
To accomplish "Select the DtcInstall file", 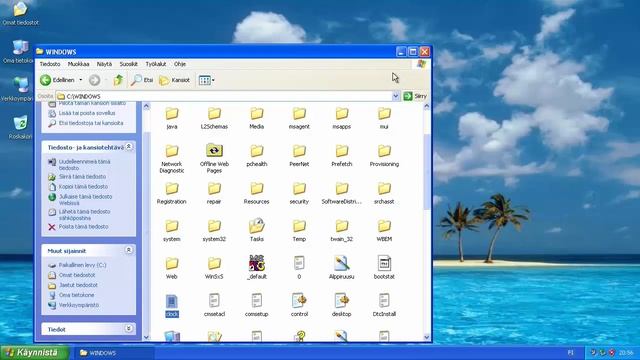I will click(384, 305).
